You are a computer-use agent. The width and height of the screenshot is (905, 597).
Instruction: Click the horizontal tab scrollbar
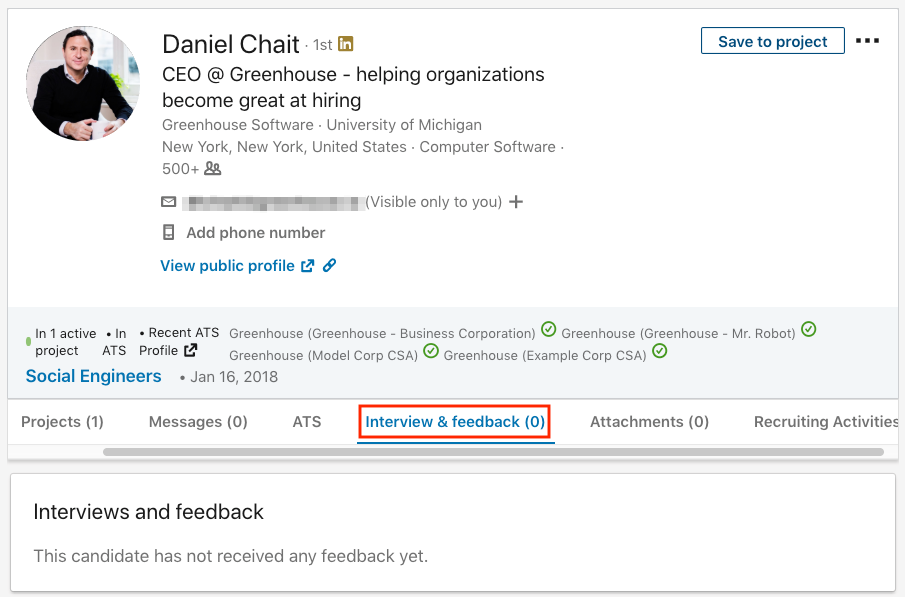point(493,452)
